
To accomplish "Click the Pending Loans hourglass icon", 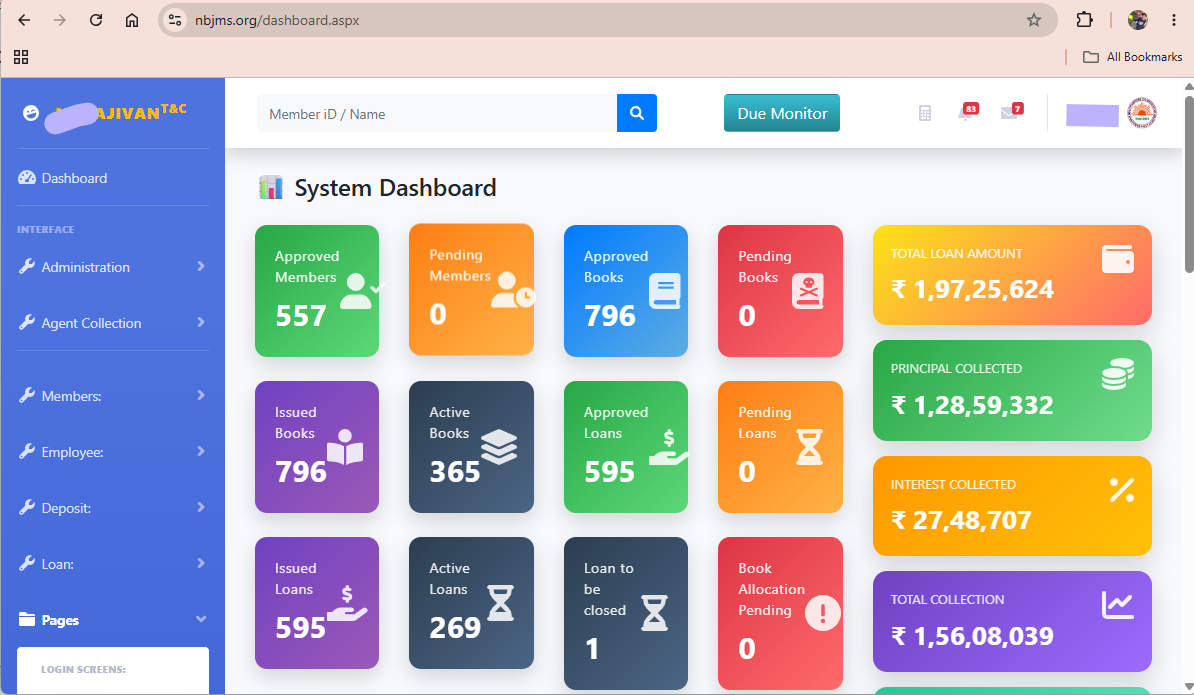I will click(809, 447).
